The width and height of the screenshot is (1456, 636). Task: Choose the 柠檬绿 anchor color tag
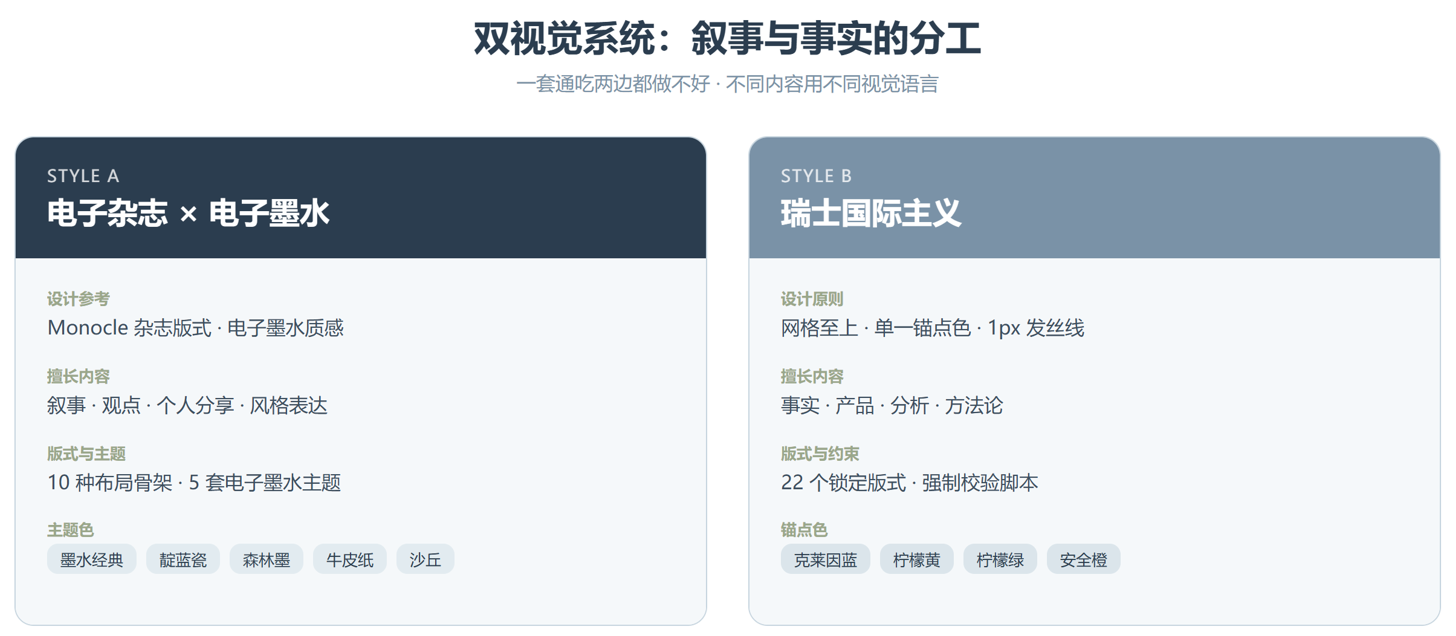tap(1001, 560)
